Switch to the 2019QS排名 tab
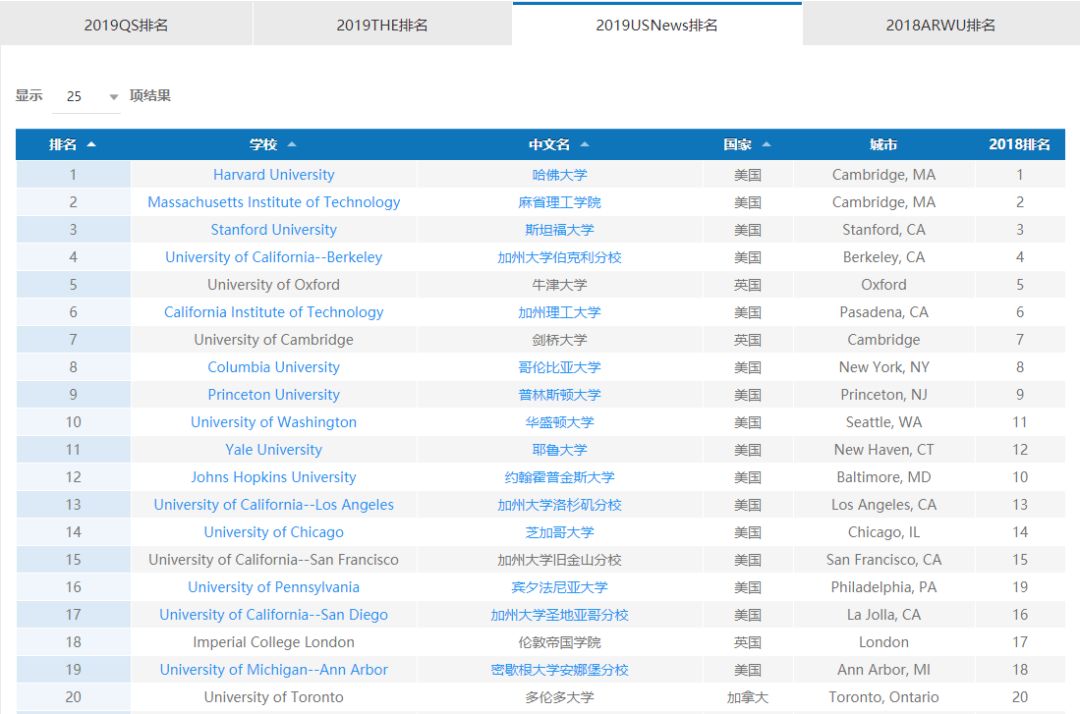 (x=126, y=25)
